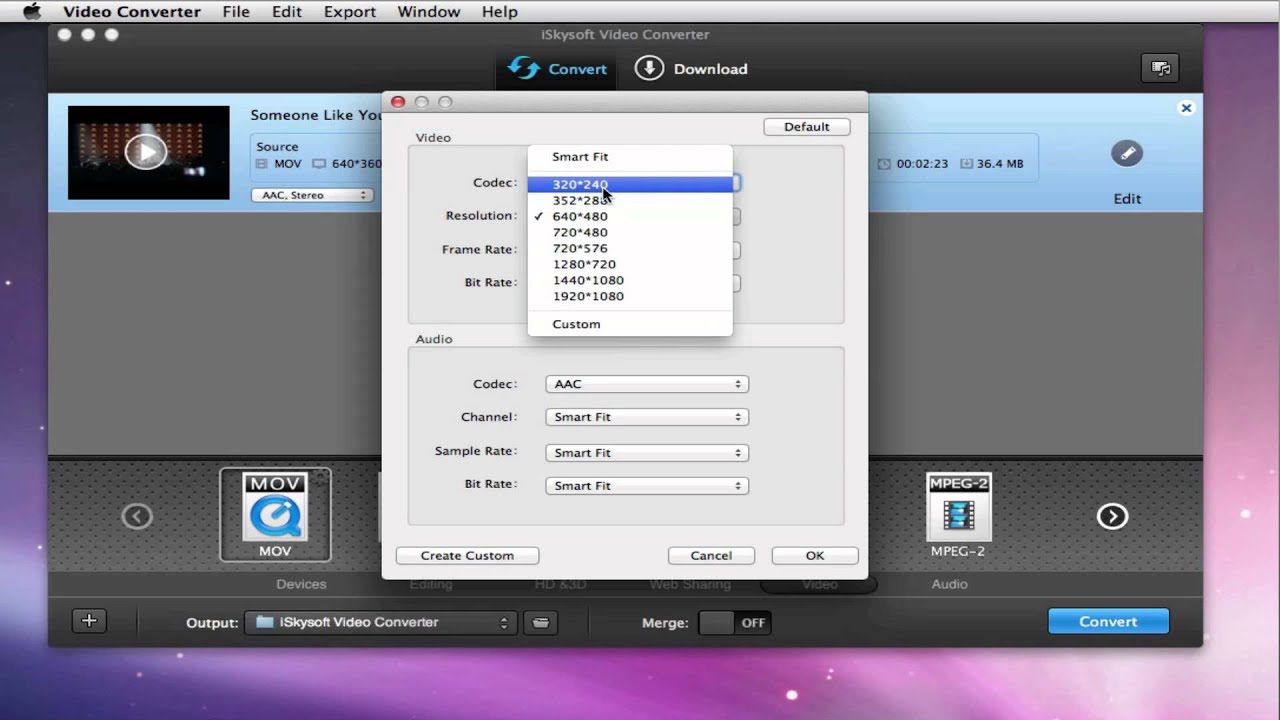
Task: Choose Smart Fit resolution option
Action: pos(630,157)
